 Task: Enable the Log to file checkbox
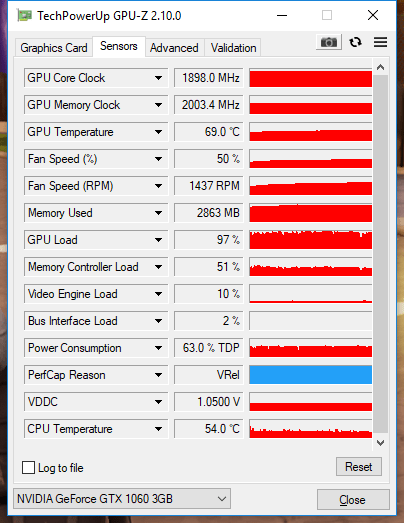click(x=28, y=468)
